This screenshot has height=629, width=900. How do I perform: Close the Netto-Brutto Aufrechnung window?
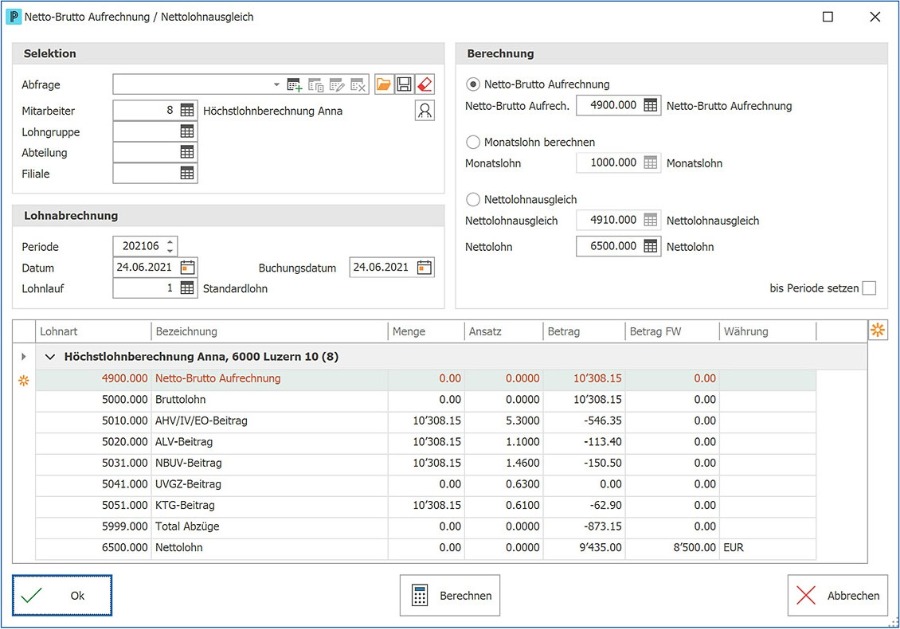point(875,17)
